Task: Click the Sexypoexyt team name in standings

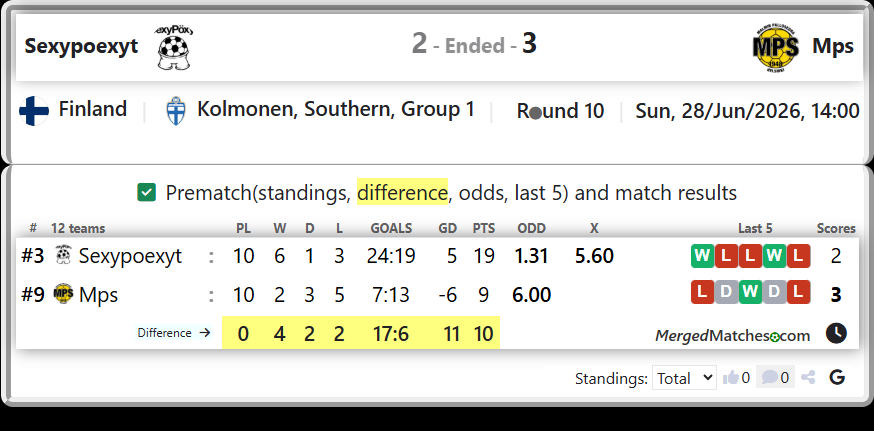Action: (x=130, y=256)
